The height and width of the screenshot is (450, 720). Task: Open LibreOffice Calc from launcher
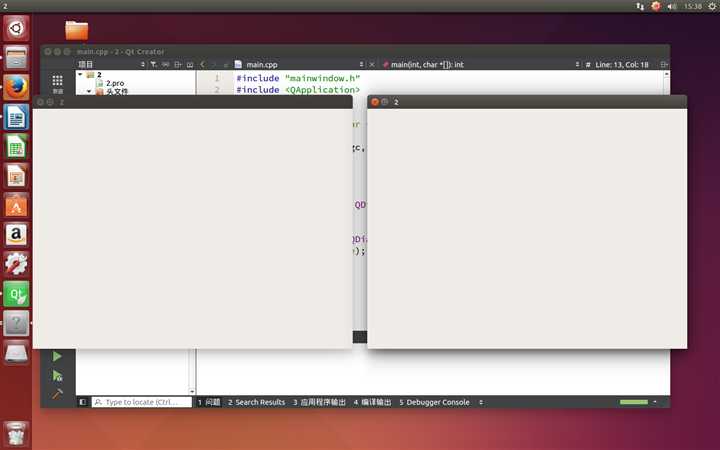point(16,146)
